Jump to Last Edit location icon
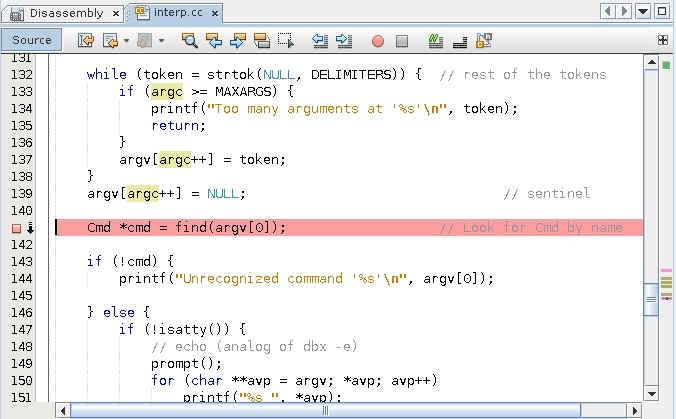The width and height of the screenshot is (676, 419). click(86, 41)
